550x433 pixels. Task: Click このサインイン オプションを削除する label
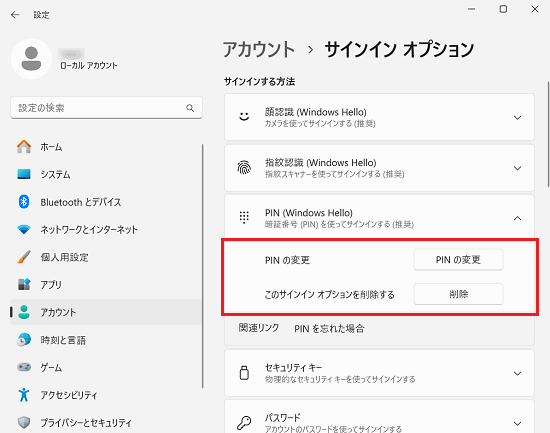click(x=329, y=294)
